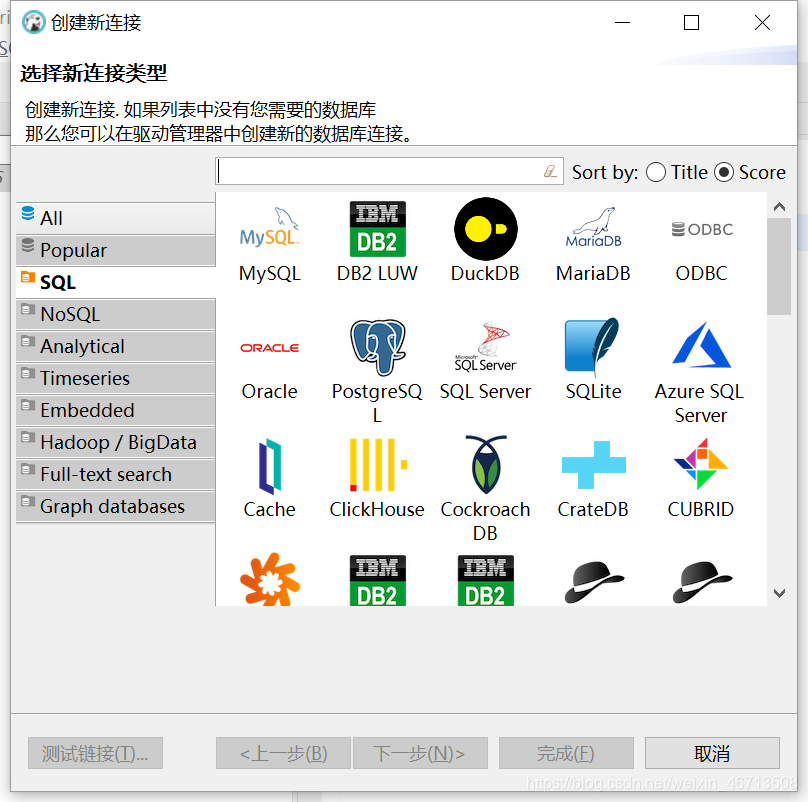Click the 下一步(N)> next button

pyautogui.click(x=419, y=753)
